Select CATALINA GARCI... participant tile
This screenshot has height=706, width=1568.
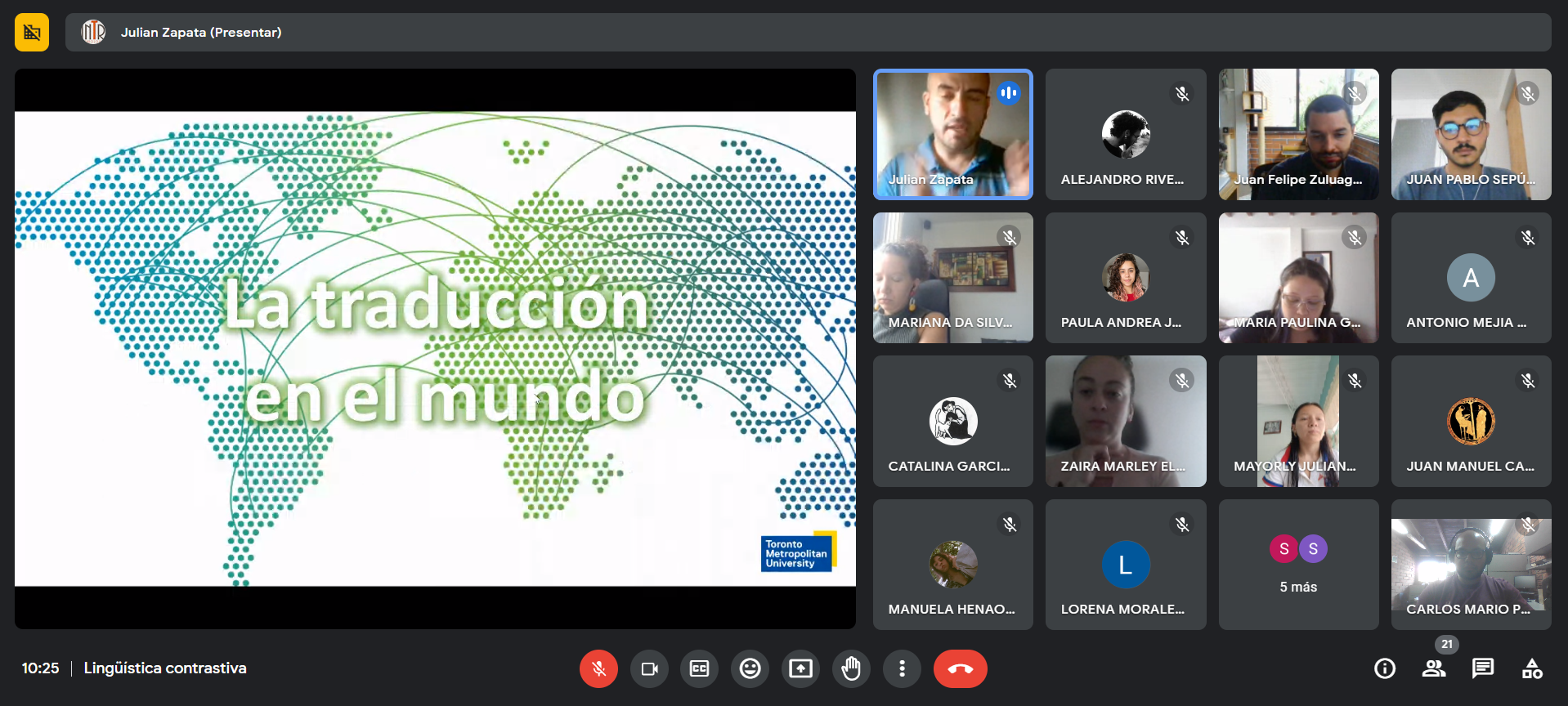pos(953,422)
